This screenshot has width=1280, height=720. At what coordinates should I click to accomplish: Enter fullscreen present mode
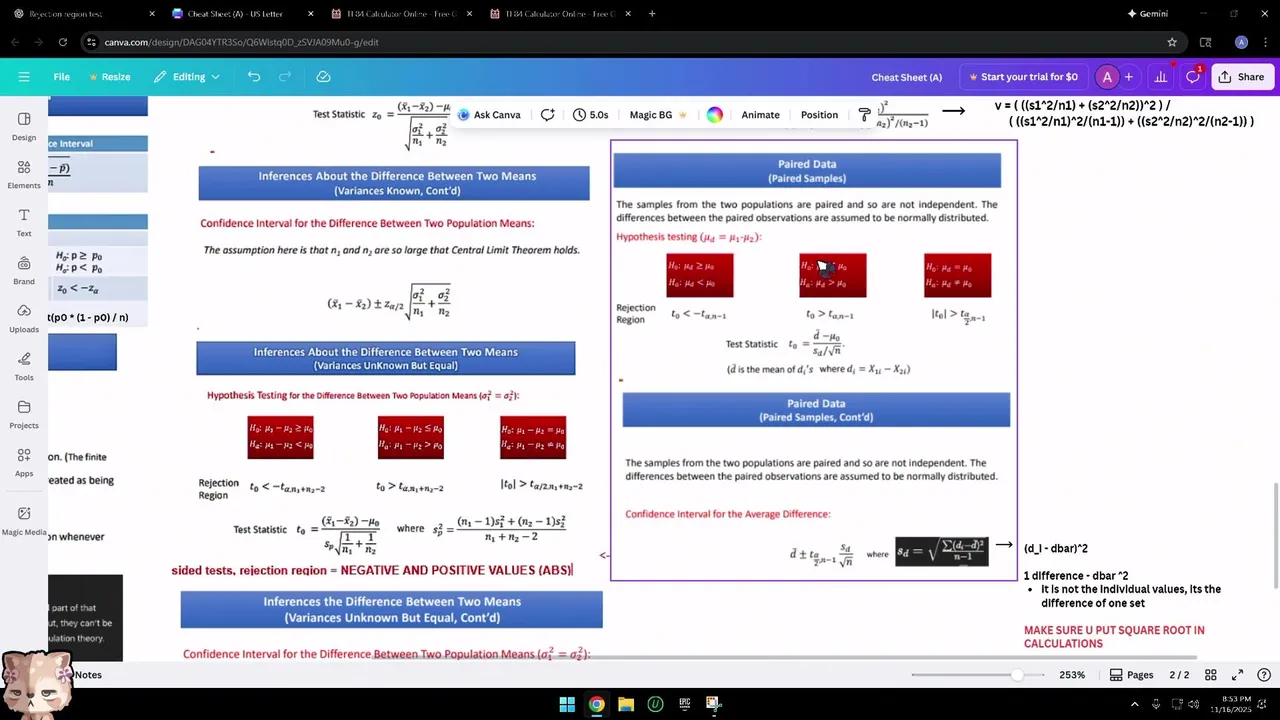click(x=1237, y=675)
